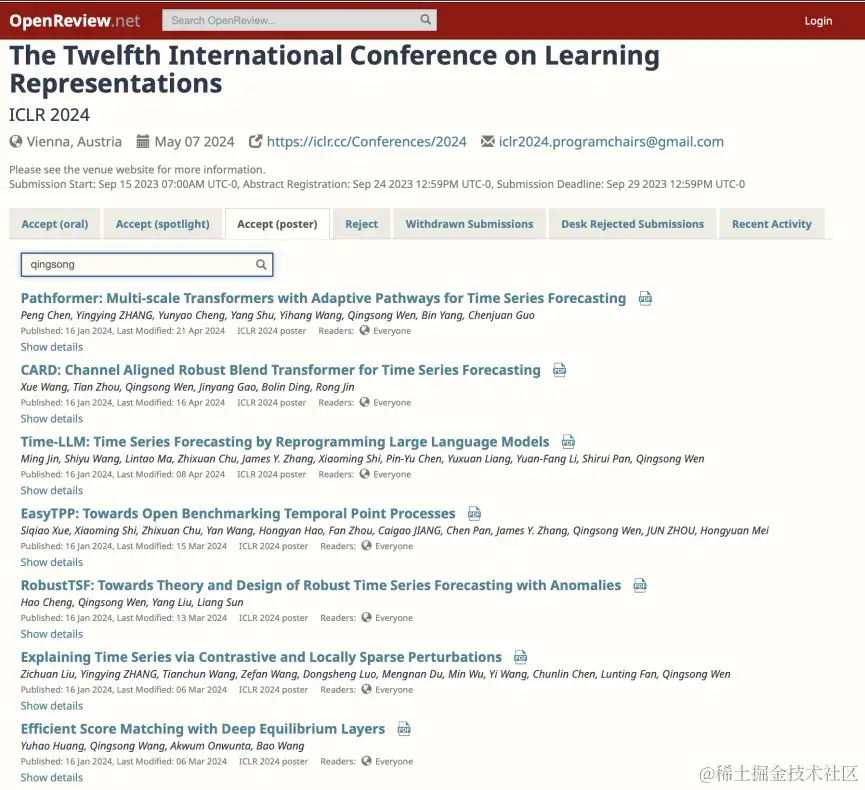Expand Show details under Explaining Time Series
865x790 pixels.
point(52,706)
